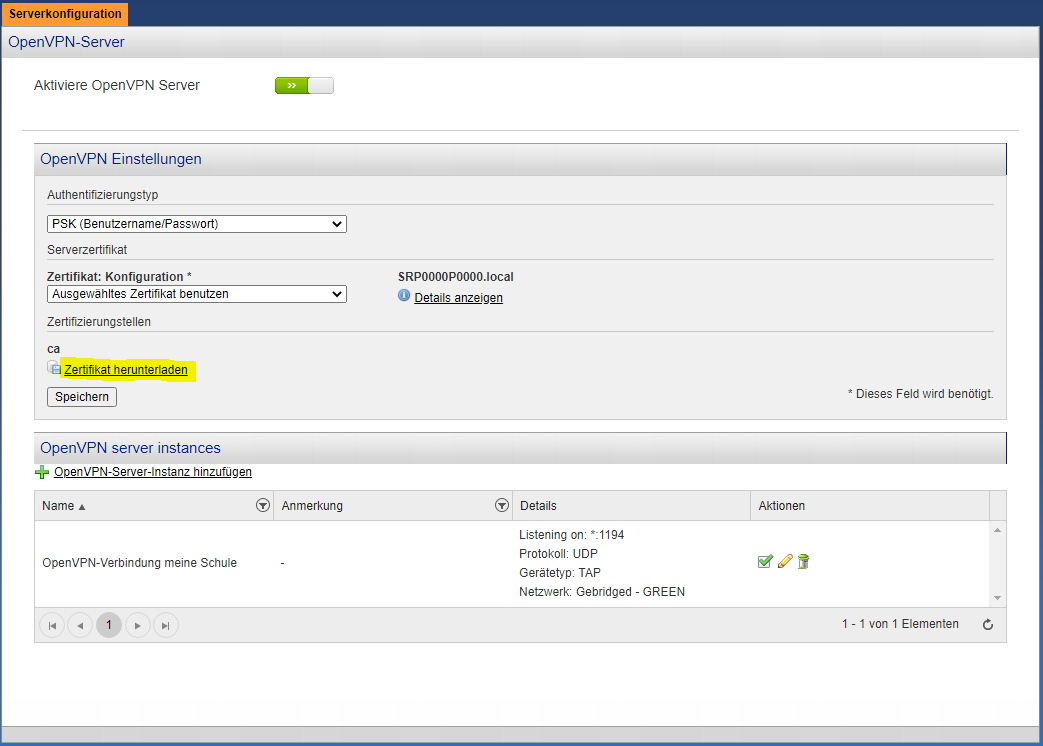Open the Serverkonfiguration tab
1043x746 pixels.
65,14
